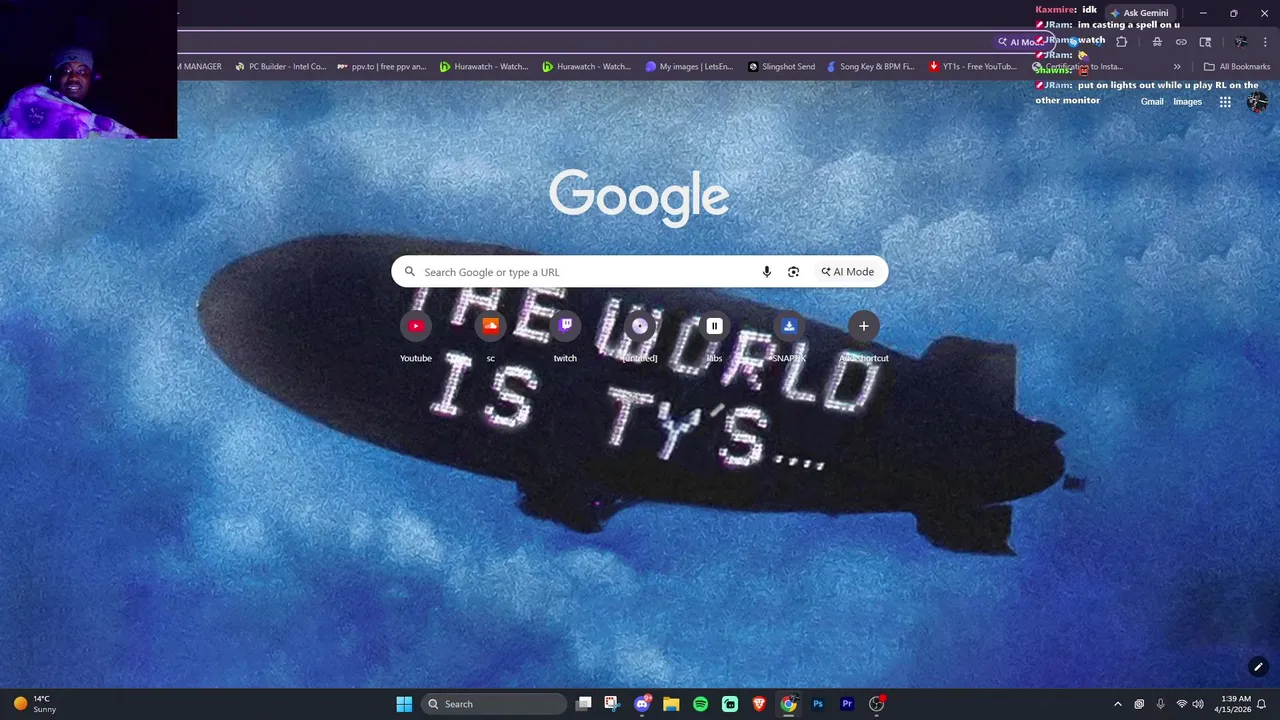The image size is (1280, 720).
Task: Open the Windows Start menu
Action: click(404, 704)
